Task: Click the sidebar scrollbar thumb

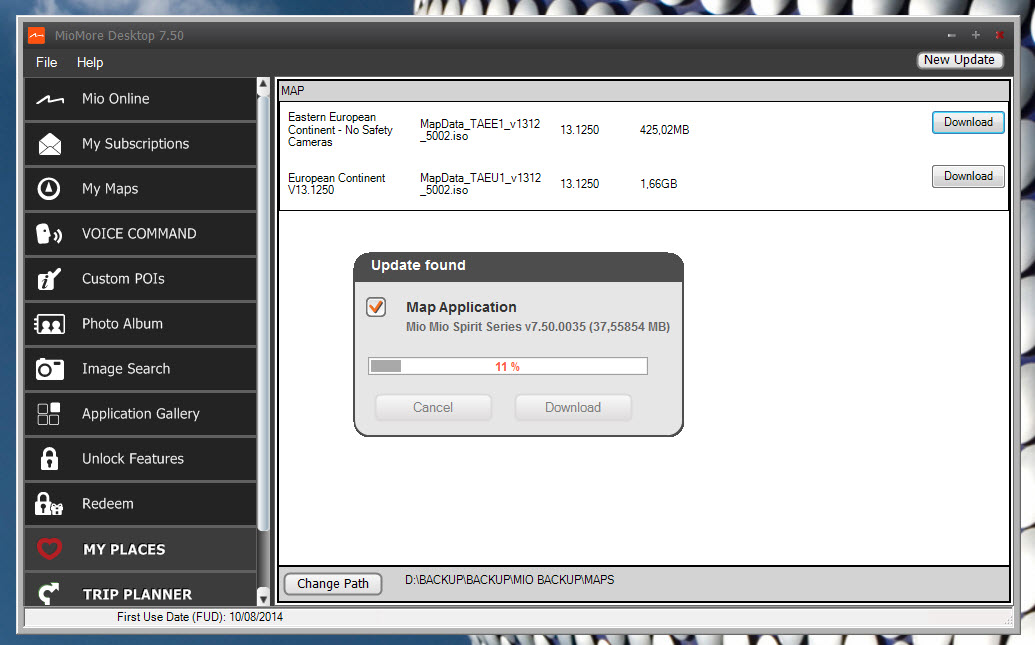Action: (x=263, y=312)
